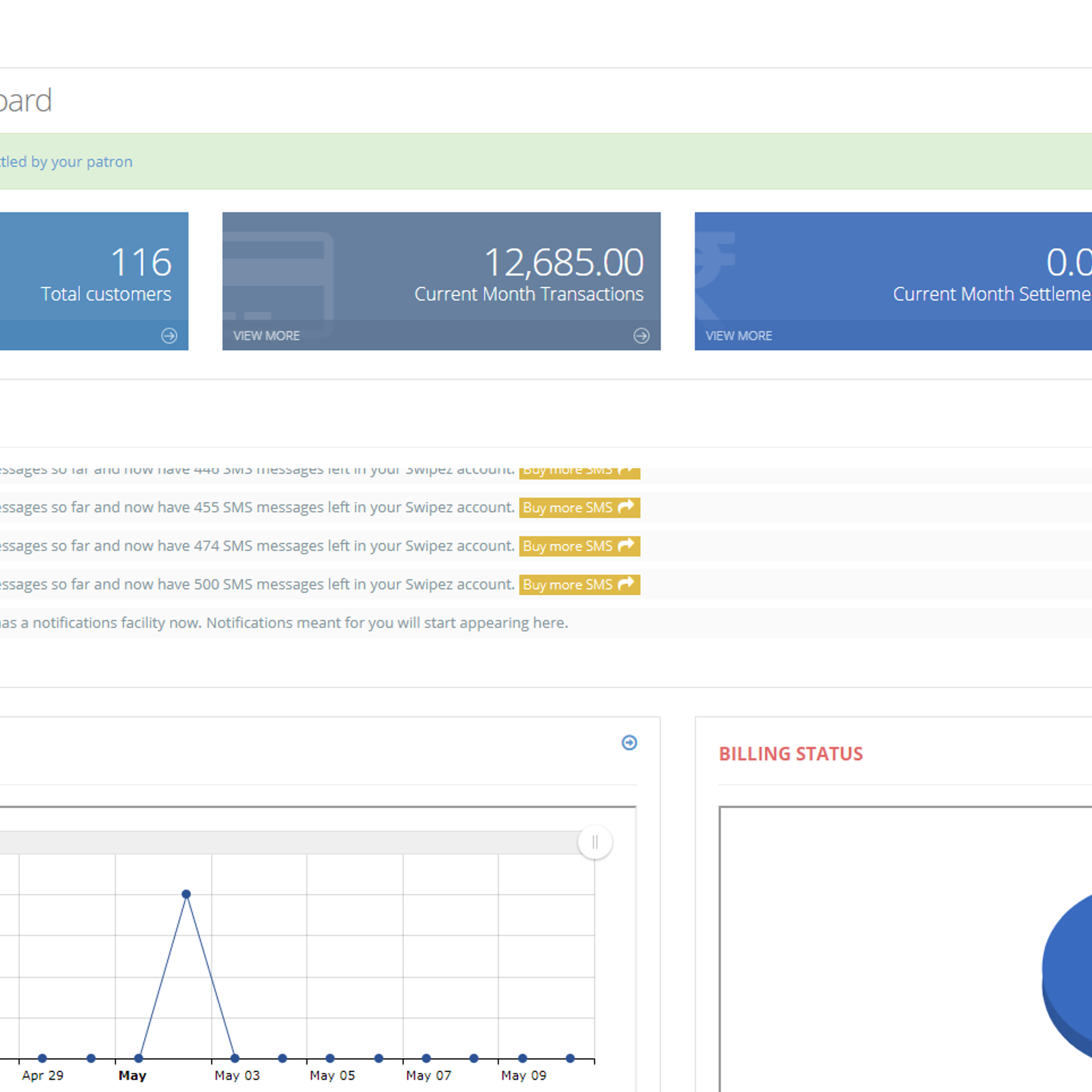Click the 500 SMS messages left notification text

(257, 585)
